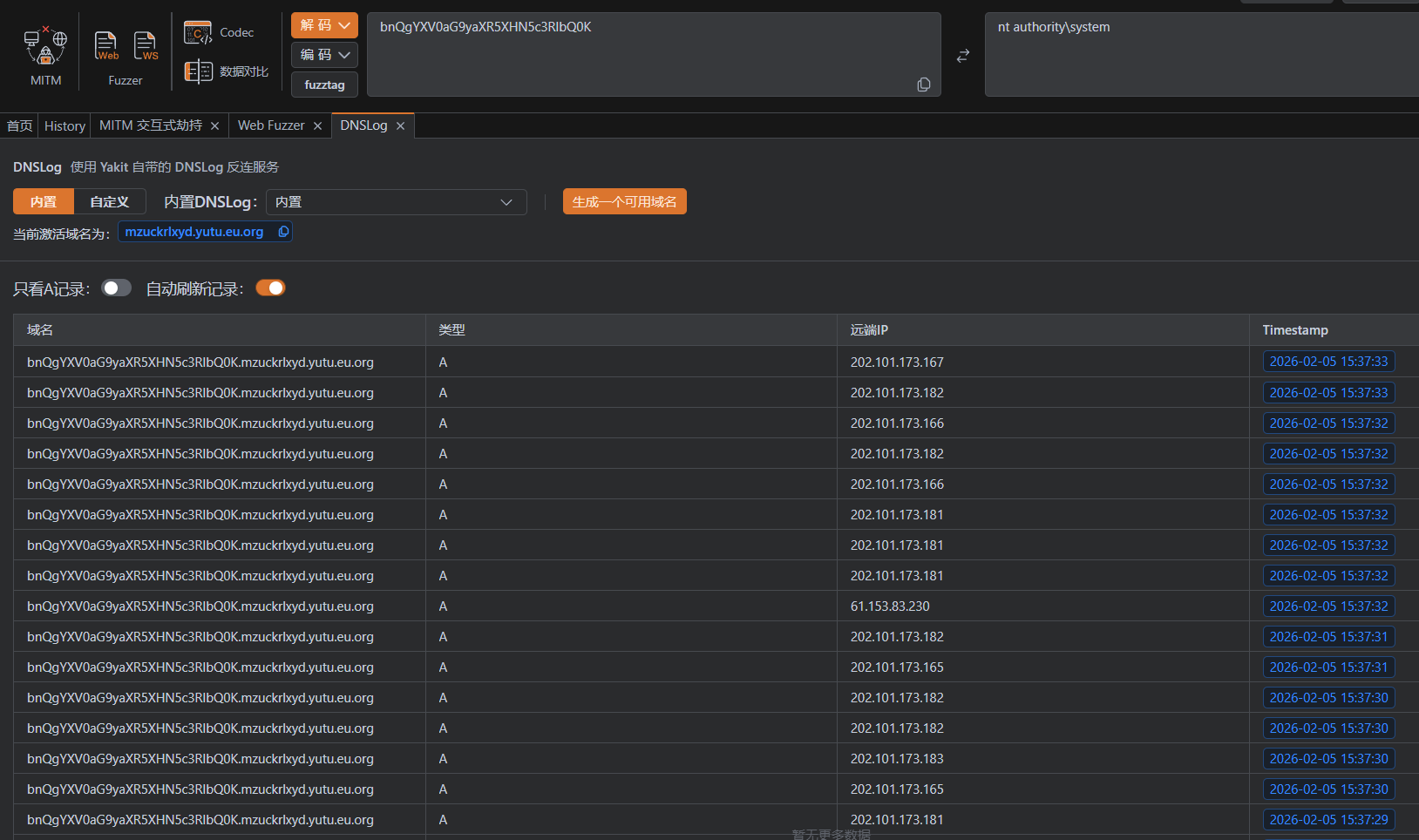Viewport: 1419px width, 840px height.
Task: Expand the 解码 decode dropdown
Action: (x=324, y=25)
